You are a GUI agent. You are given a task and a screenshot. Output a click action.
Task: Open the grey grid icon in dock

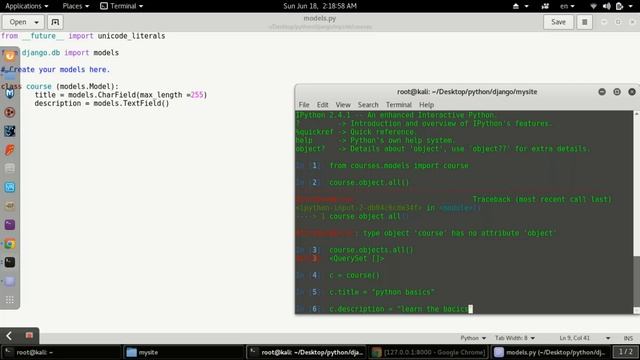click(10, 169)
